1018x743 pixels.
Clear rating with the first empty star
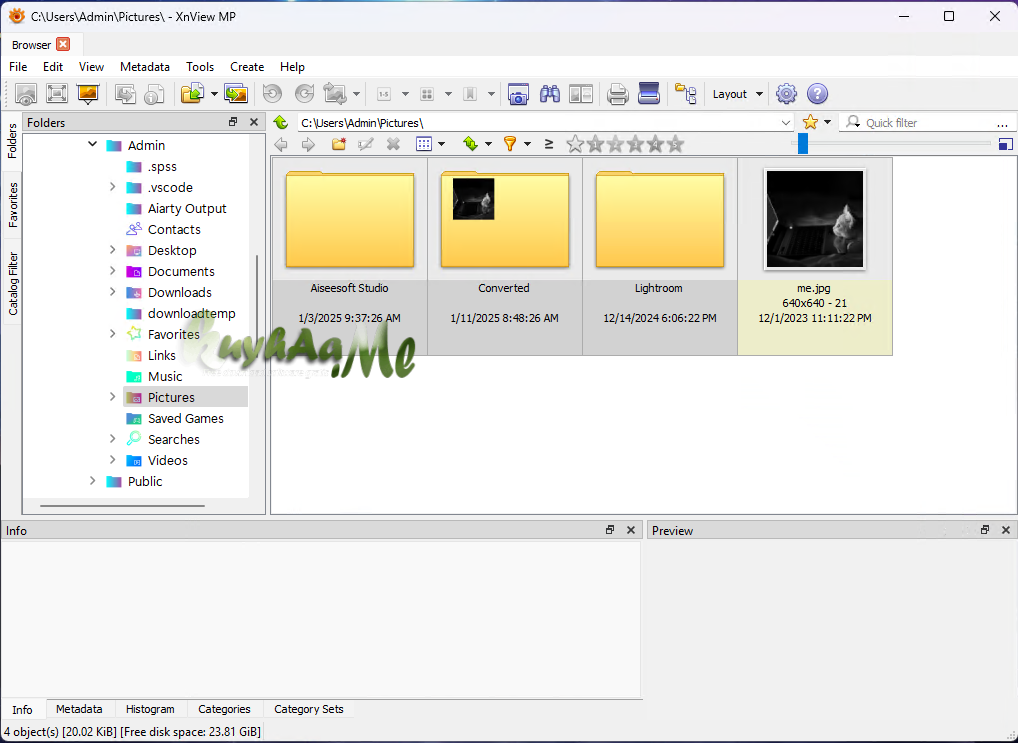575,144
